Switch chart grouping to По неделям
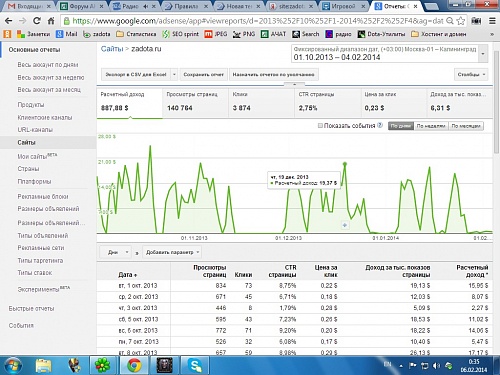 tap(431, 126)
